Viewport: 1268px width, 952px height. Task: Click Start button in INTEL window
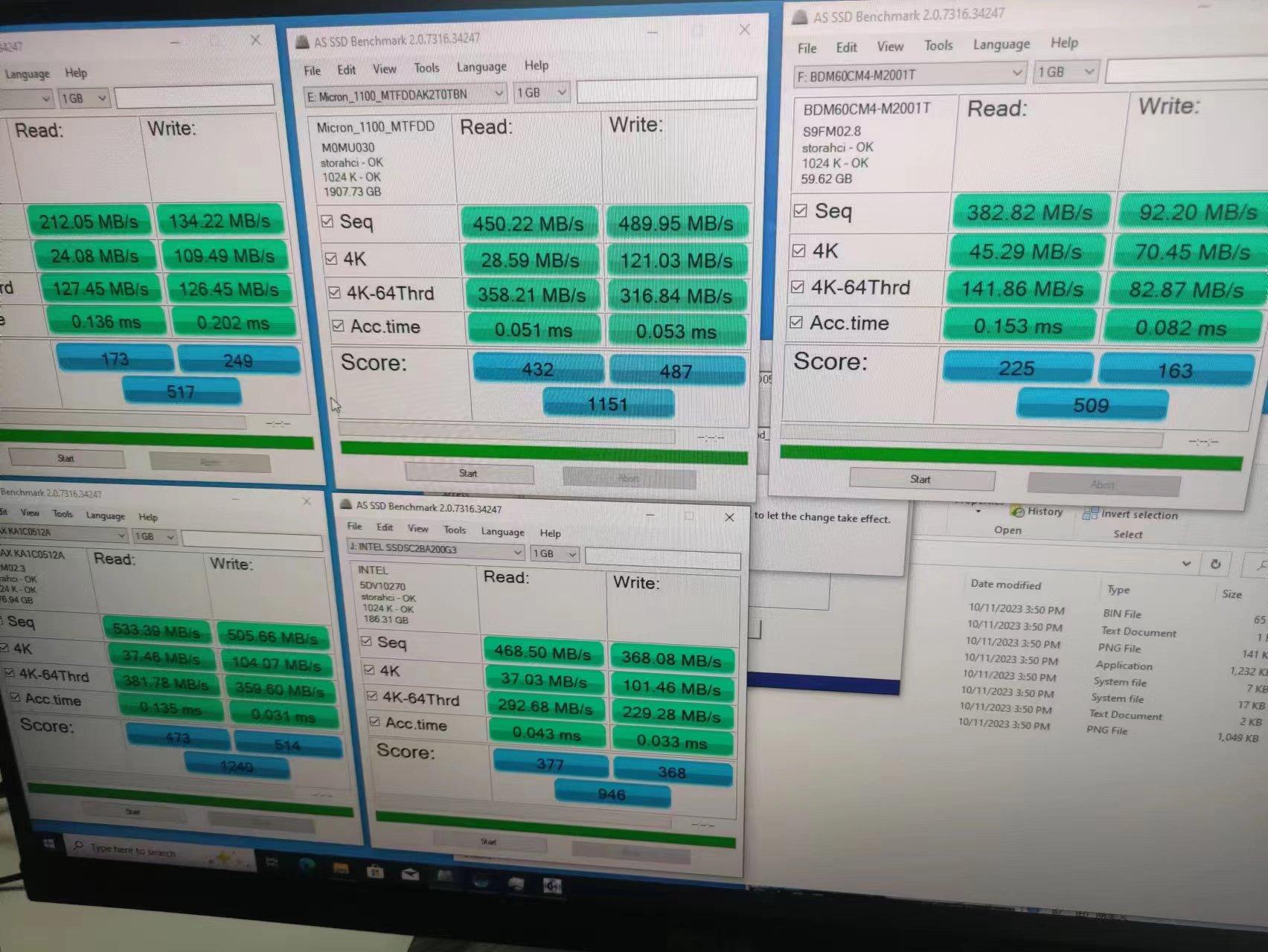(x=489, y=842)
